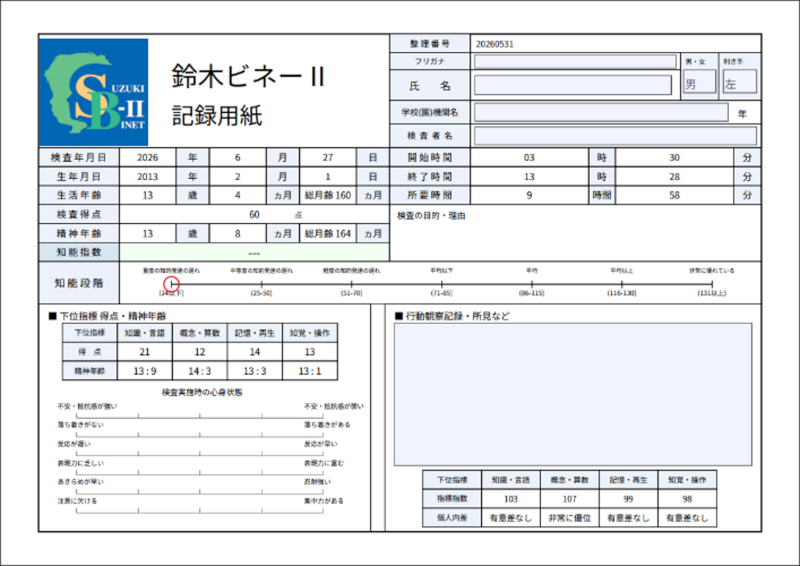Select the 生年月日 year cell 2013
This screenshot has height=566, width=800.
click(148, 177)
